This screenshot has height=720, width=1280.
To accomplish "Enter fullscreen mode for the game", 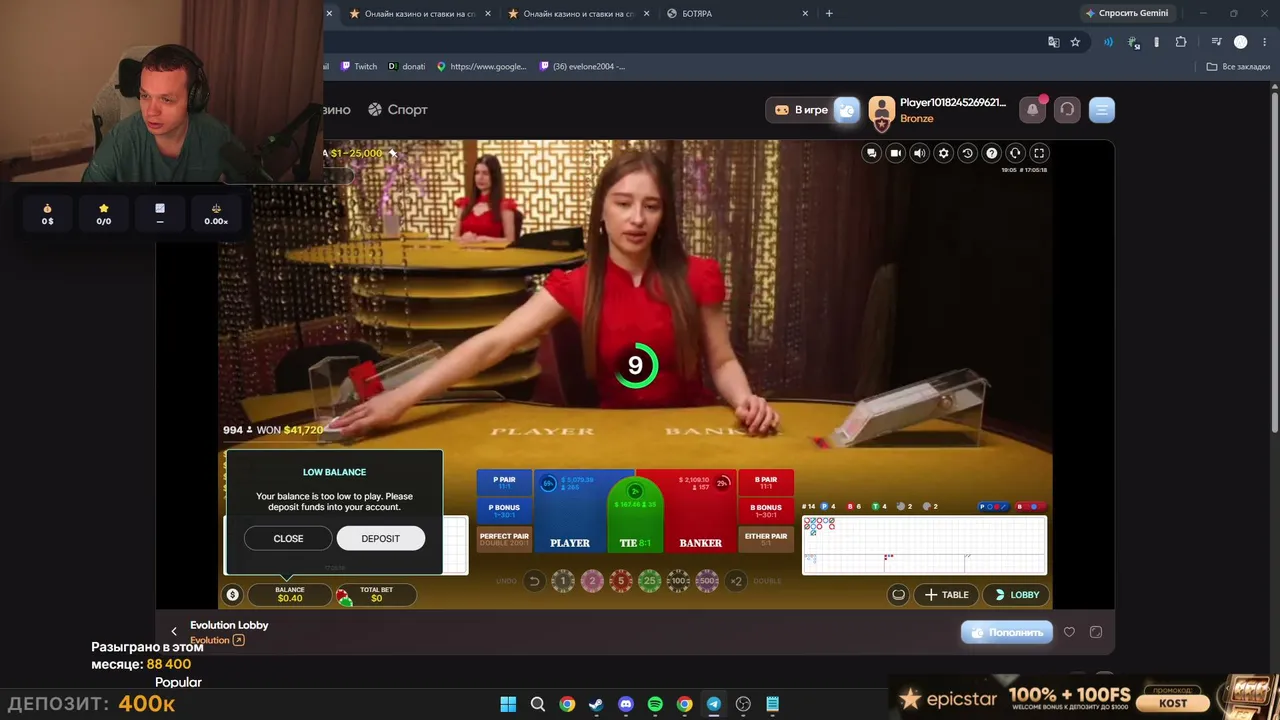I will 1040,153.
